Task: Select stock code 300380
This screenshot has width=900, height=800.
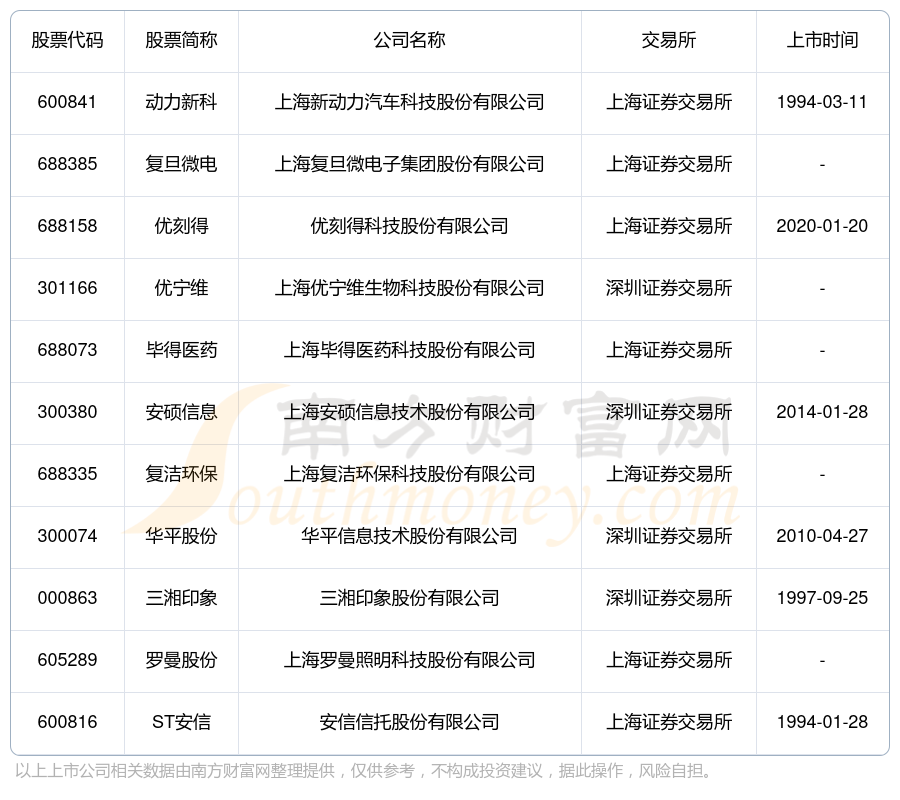Action: click(x=67, y=412)
